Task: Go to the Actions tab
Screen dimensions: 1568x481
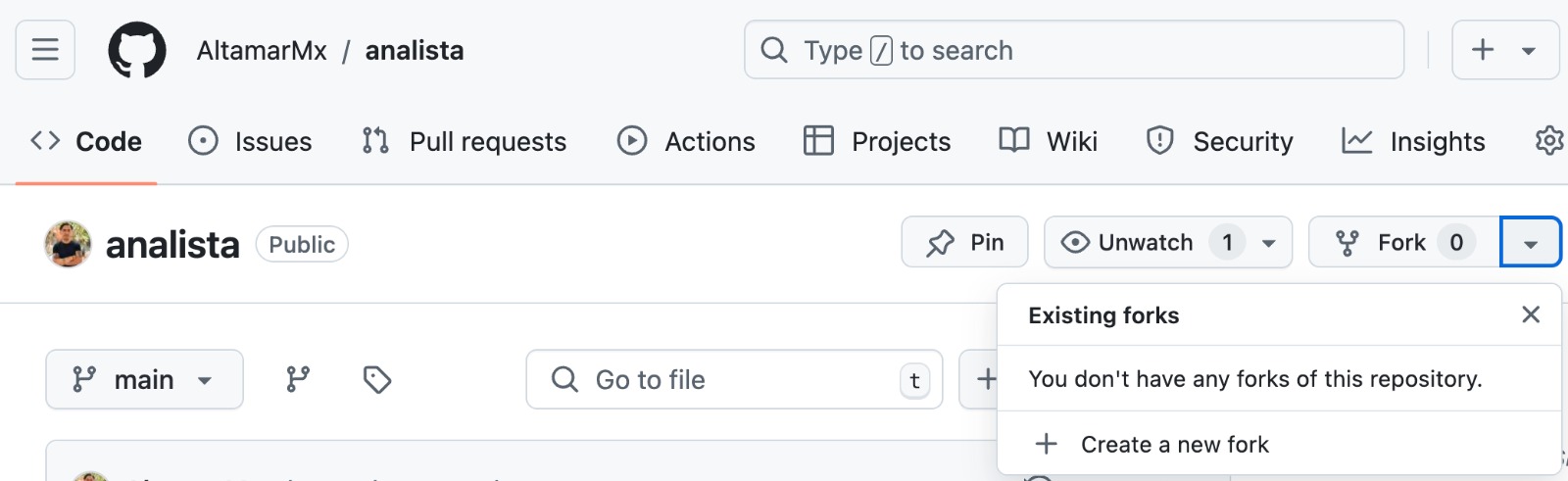Action: pyautogui.click(x=687, y=141)
